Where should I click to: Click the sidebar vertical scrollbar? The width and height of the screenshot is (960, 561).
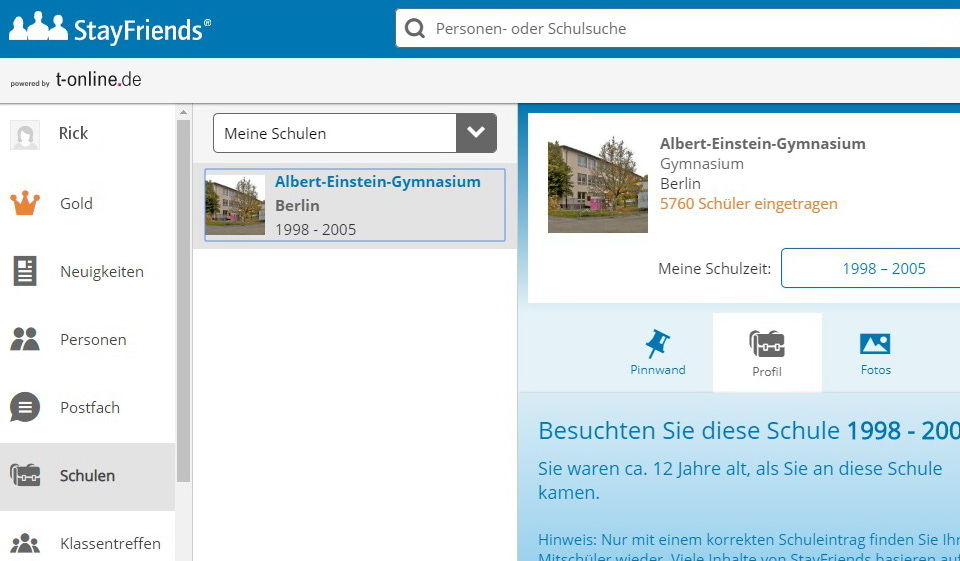click(183, 300)
